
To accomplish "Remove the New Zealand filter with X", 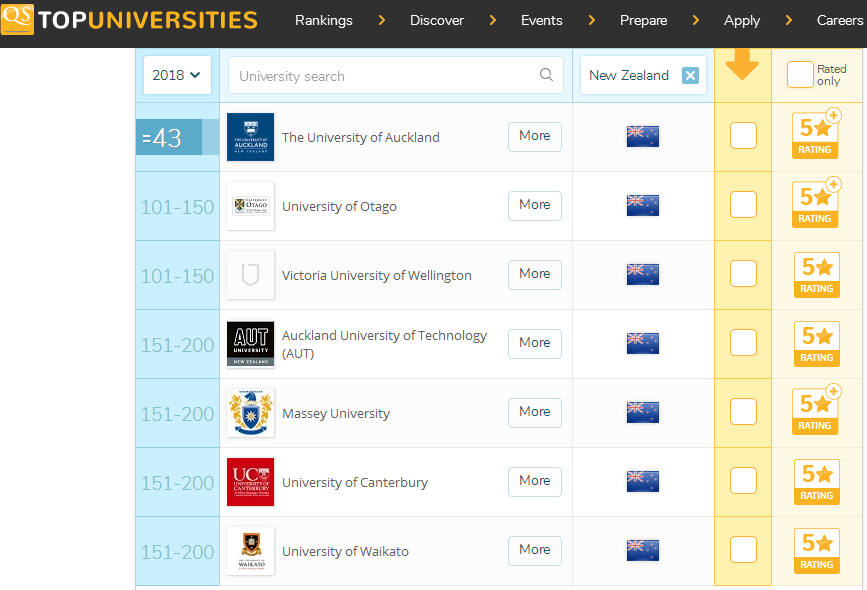I will coord(690,75).
